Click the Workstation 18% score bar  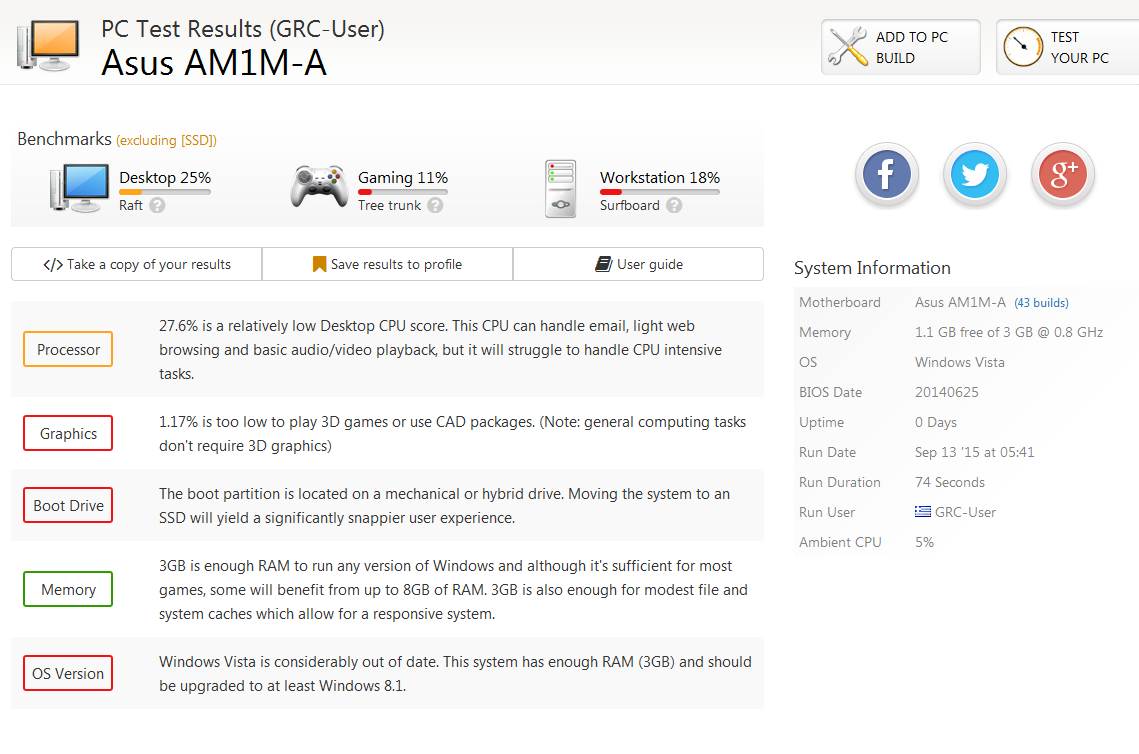[x=660, y=192]
